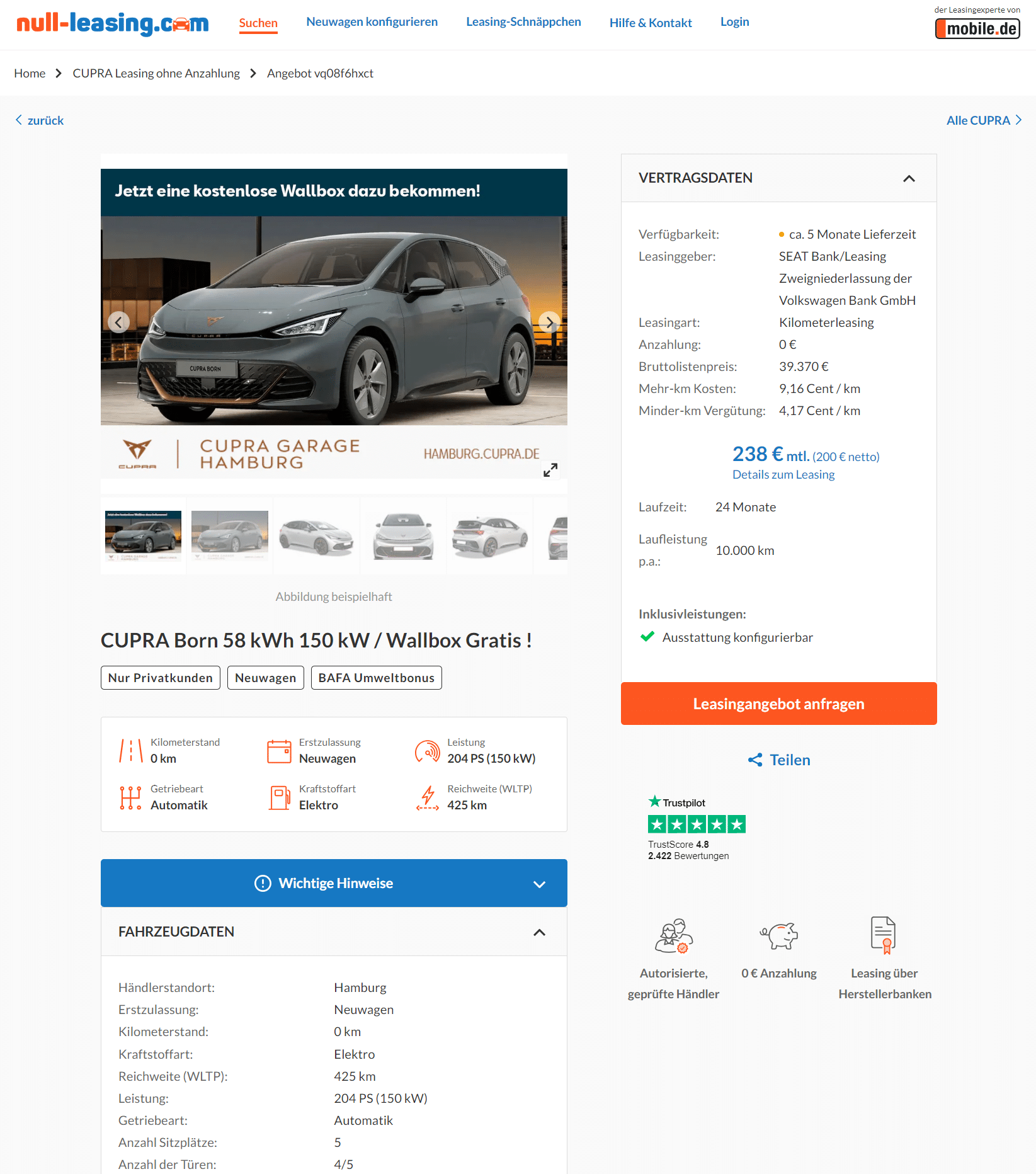Select the BAFA Umweltbonus tag
Screen dimensions: 1036x1174
pyautogui.click(x=377, y=678)
